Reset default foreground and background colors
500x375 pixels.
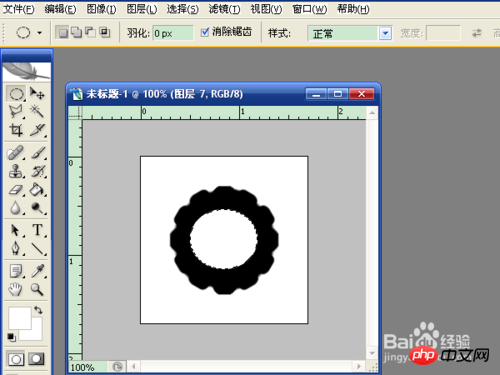tap(11, 337)
